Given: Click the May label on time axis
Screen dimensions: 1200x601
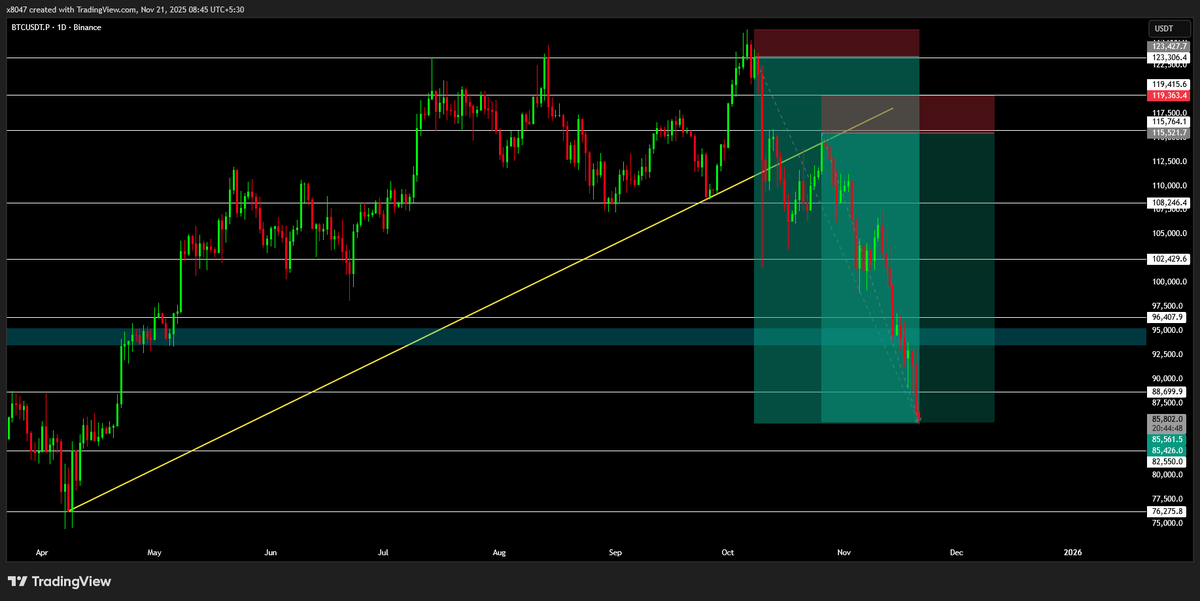Looking at the screenshot, I should click(154, 551).
